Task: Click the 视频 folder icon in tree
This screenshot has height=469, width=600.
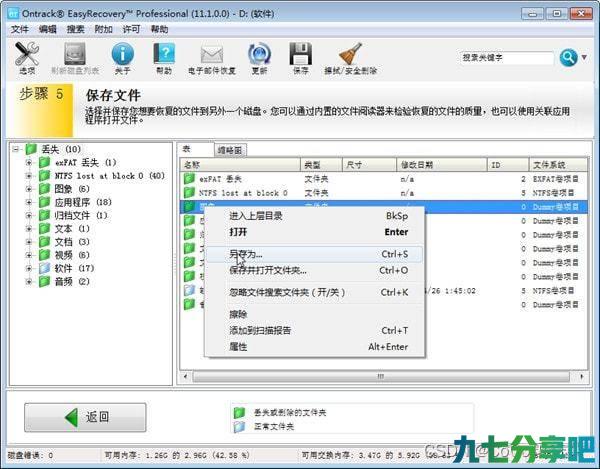Action: tap(44, 255)
